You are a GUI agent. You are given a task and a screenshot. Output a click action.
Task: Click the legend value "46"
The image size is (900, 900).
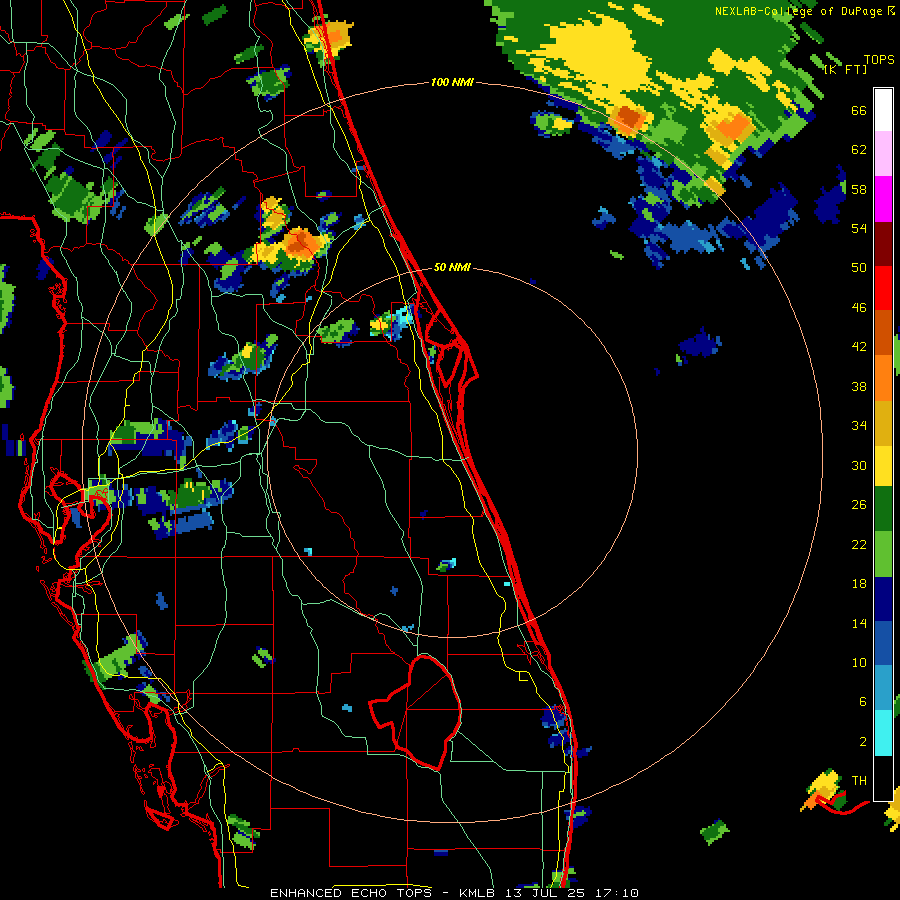click(859, 308)
